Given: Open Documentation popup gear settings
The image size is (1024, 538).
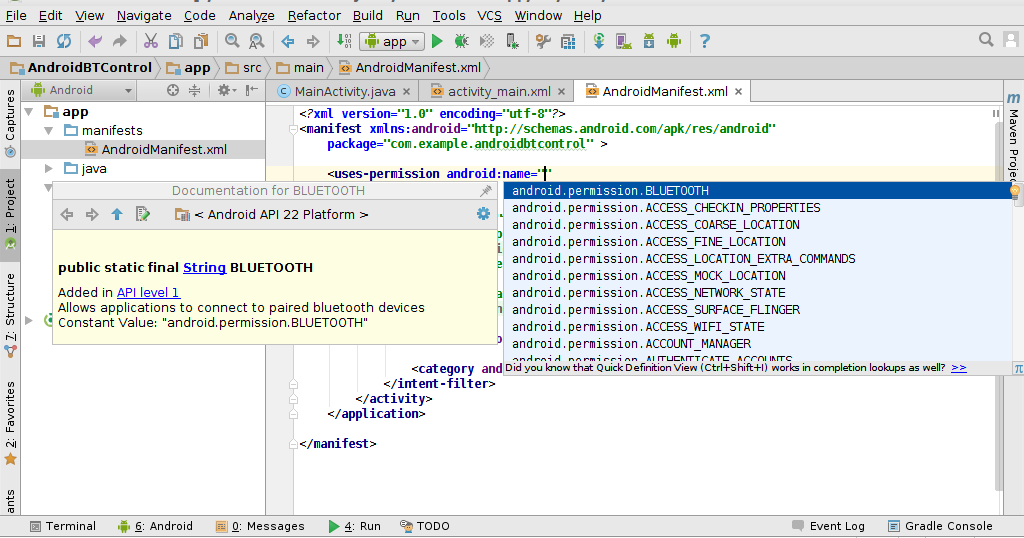Looking at the screenshot, I should tap(483, 214).
